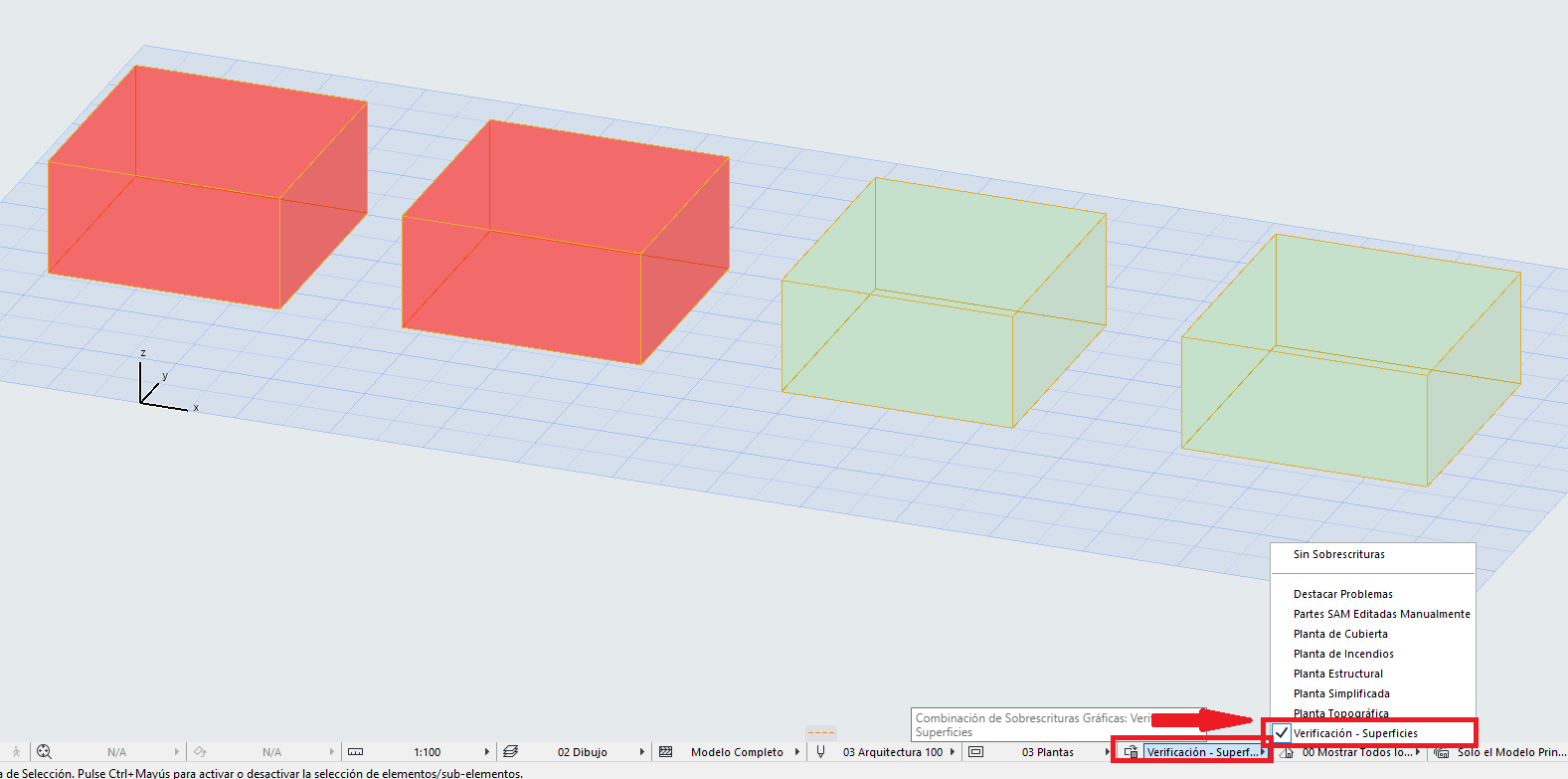
Task: Click the Modelo Completo status bar button
Action: (737, 752)
